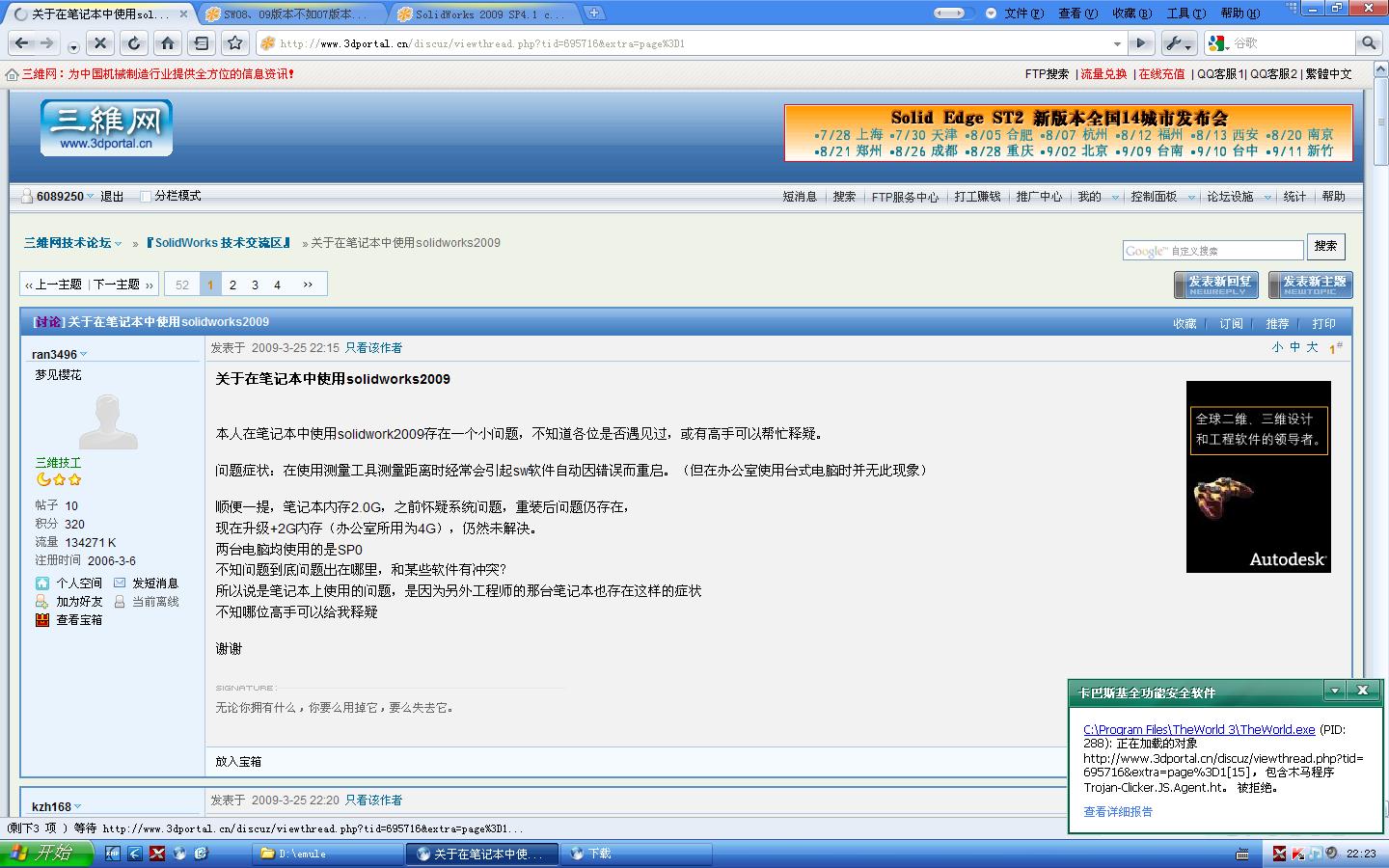Click the keyboard language bar icon in tray
The width and height of the screenshot is (1389, 868).
[1242, 854]
